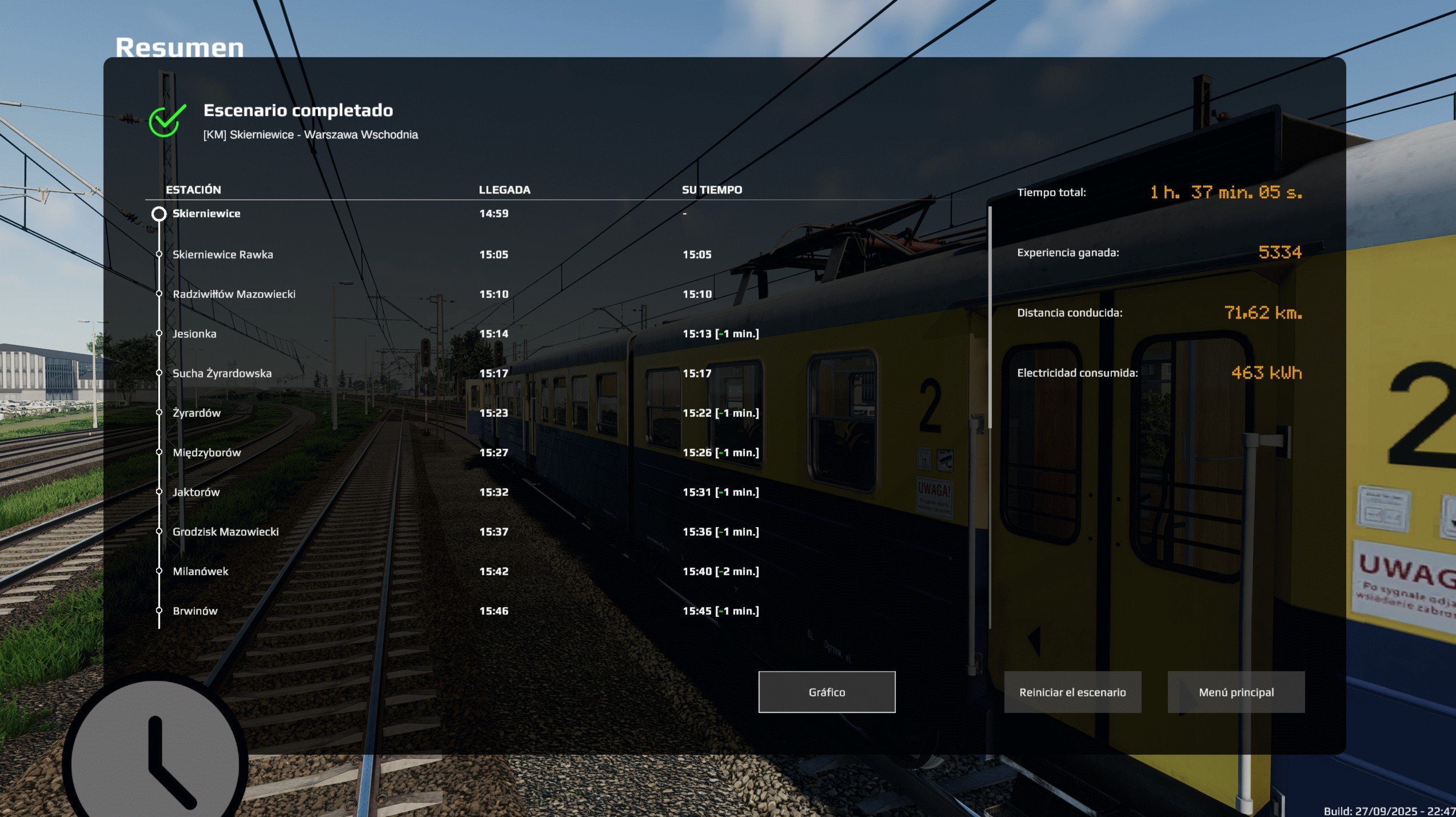Click the ESTACIÓN column header

tap(193, 190)
